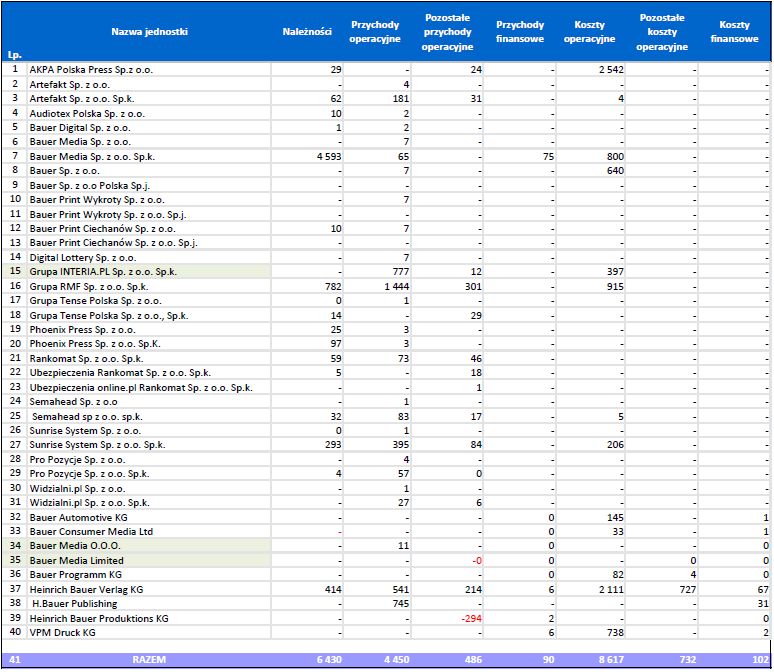Screen dimensions: 774x672
Task: Click the 'RAZEM' total row label
Action: (x=149, y=659)
